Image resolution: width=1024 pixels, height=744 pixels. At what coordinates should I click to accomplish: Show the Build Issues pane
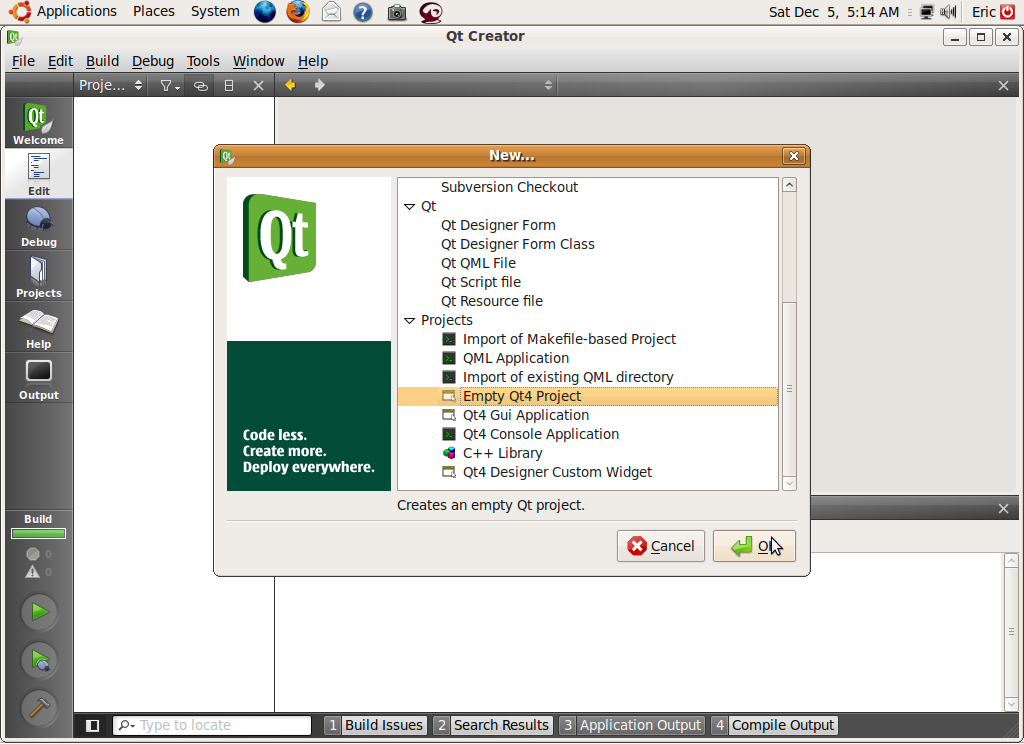click(376, 725)
